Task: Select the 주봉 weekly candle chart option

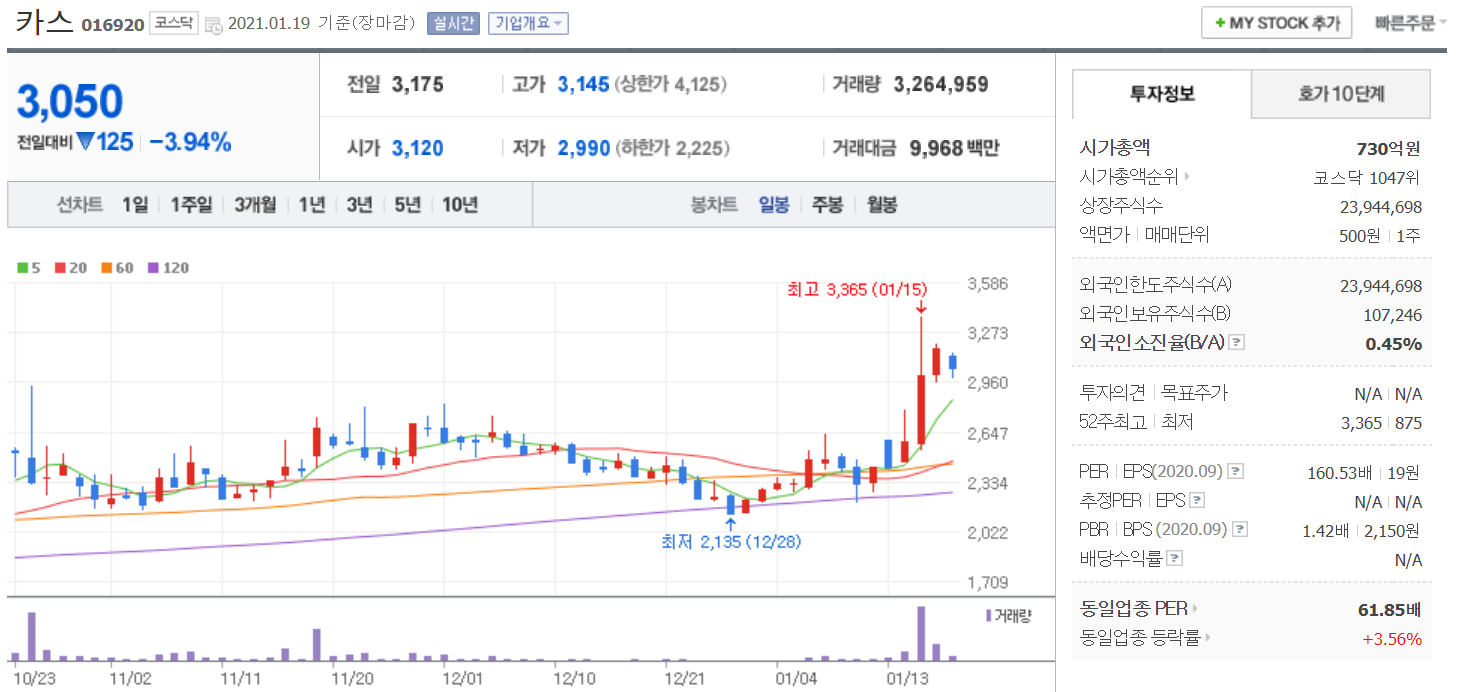Action: click(x=827, y=205)
